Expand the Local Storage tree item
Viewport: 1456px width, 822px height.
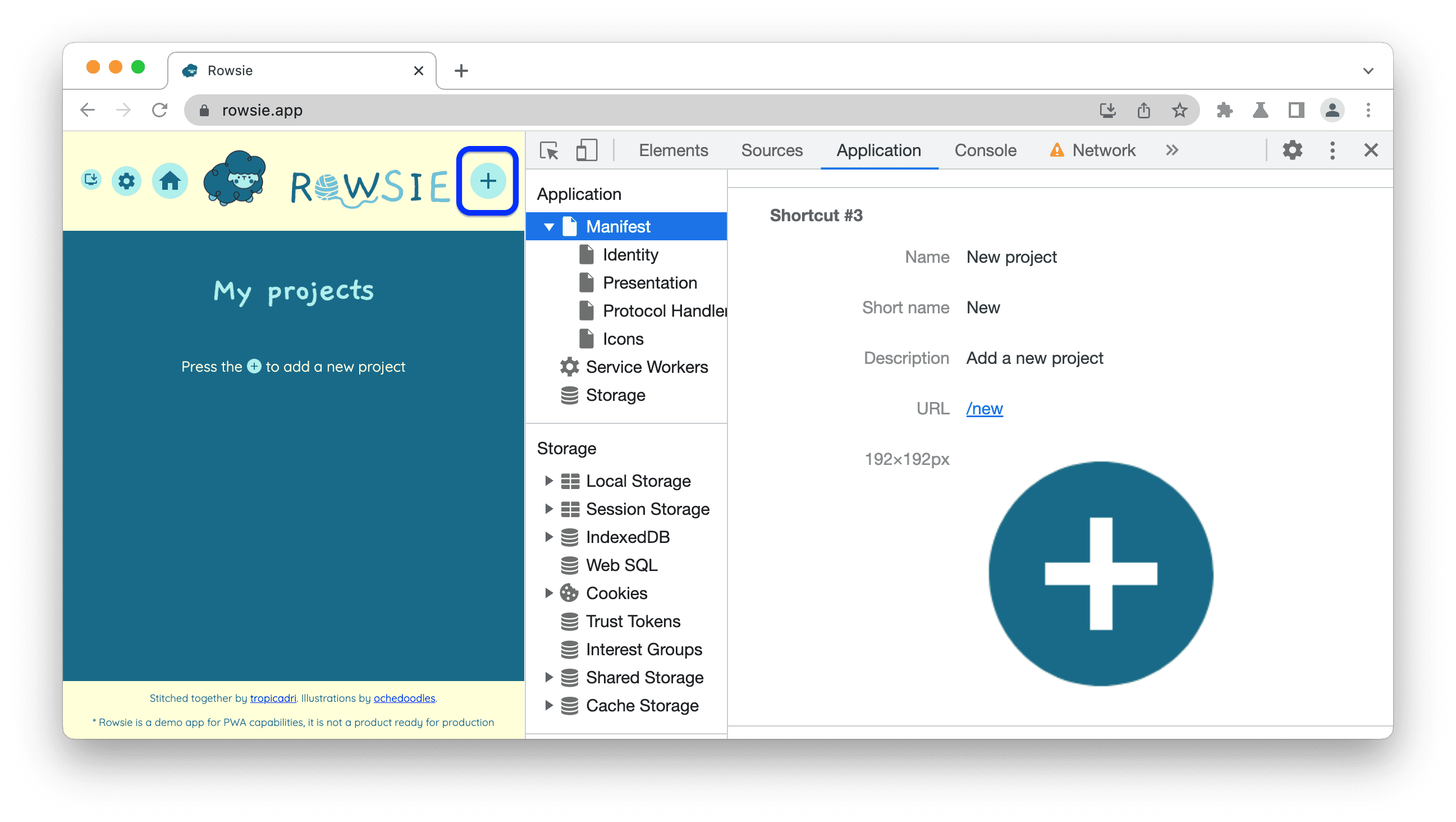pyautogui.click(x=549, y=481)
